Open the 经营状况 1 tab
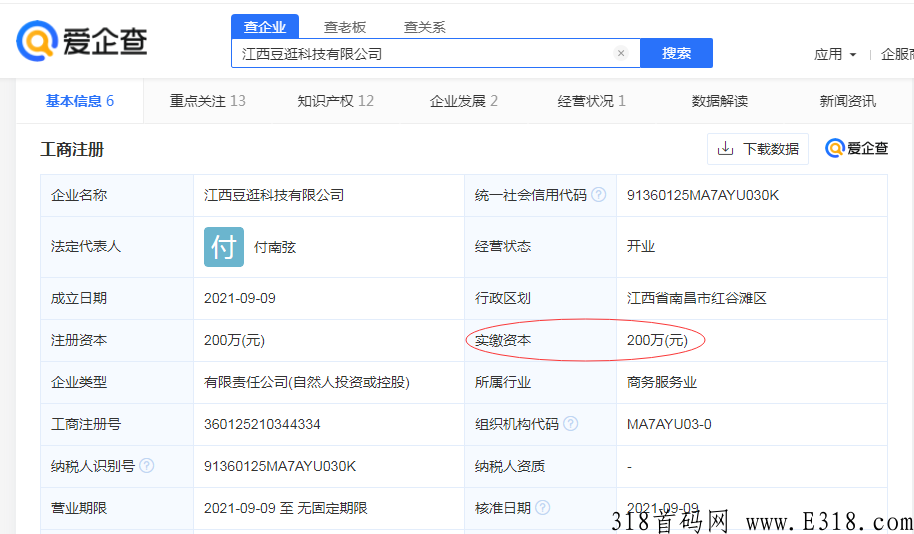This screenshot has height=534, width=914. [591, 101]
